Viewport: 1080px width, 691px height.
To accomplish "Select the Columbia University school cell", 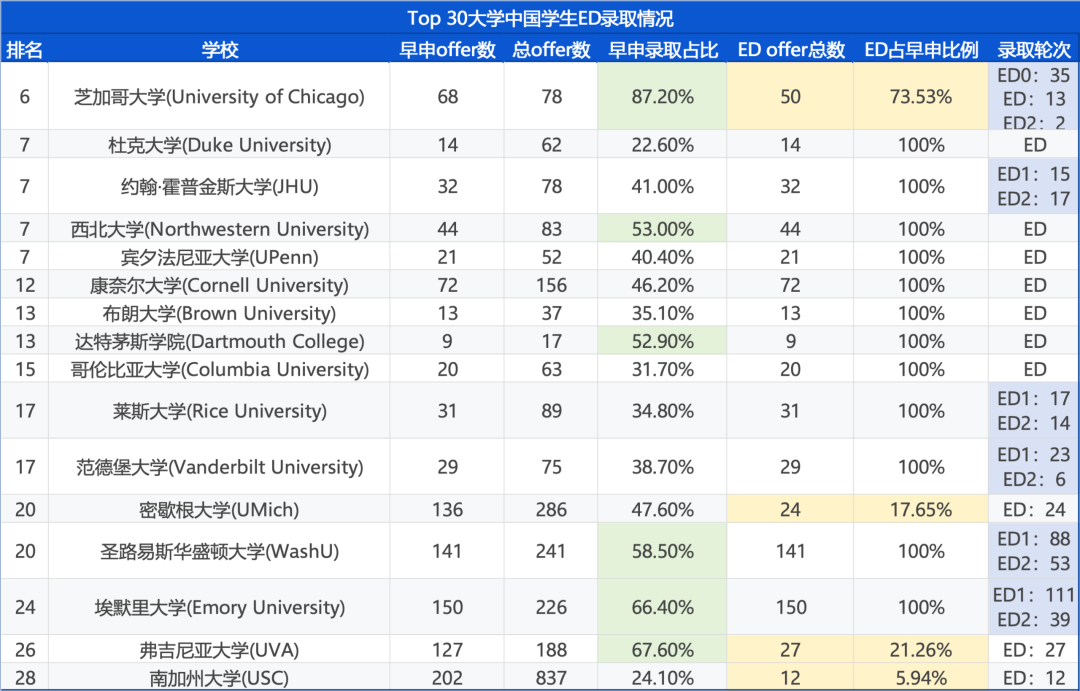I will pyautogui.click(x=219, y=369).
